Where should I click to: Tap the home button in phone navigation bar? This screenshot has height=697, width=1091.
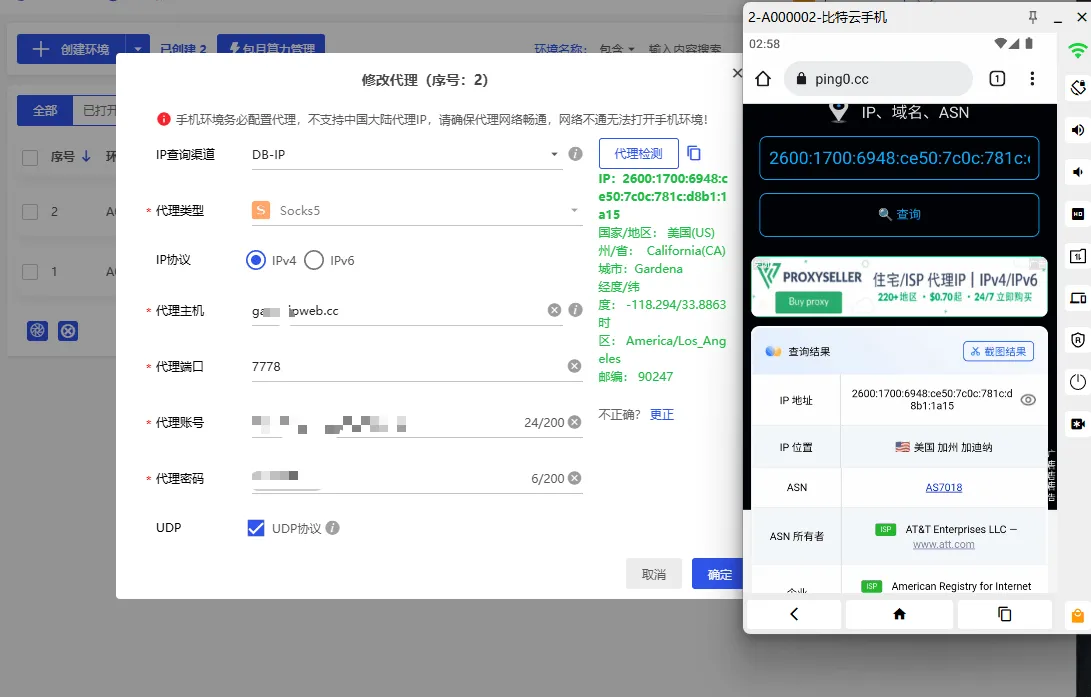[898, 614]
